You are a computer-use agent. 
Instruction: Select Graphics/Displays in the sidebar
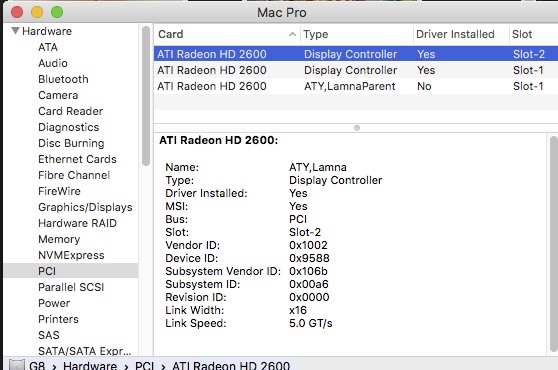(x=85, y=207)
